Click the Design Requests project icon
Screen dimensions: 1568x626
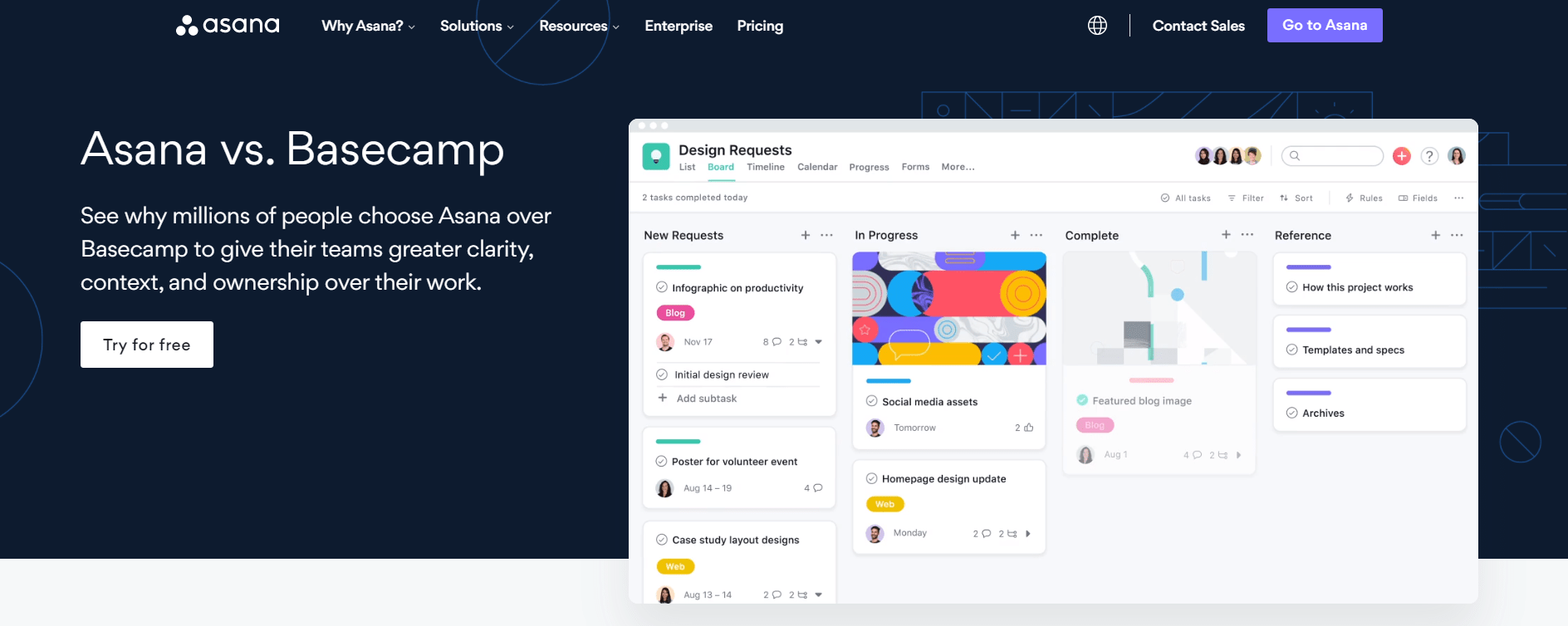point(656,156)
